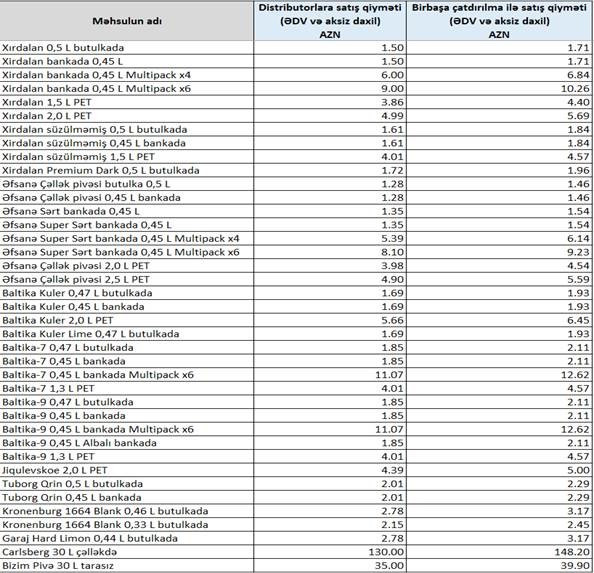Viewport: 594px width, 573px height.
Task: Click the 'Xırdalan 1,5 L PET' cell
Action: [127, 102]
